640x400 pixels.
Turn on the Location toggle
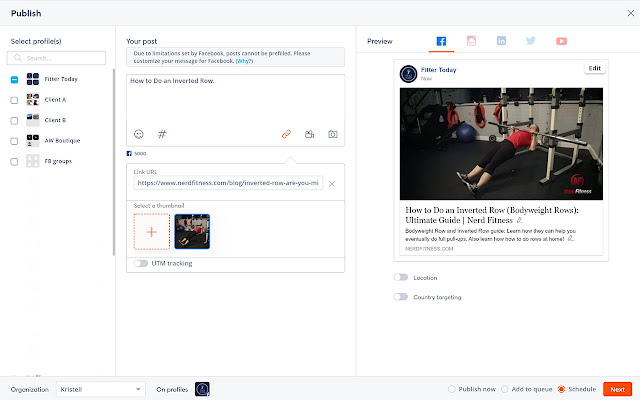click(x=401, y=278)
